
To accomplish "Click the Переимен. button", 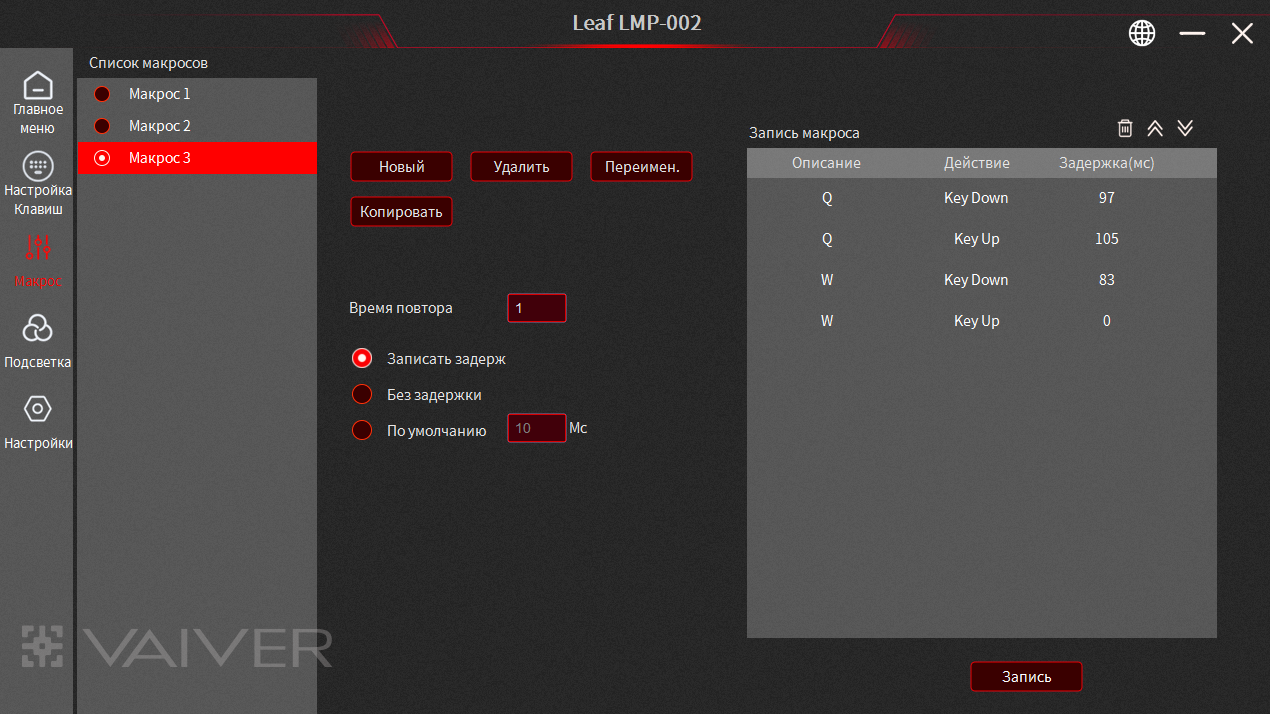I will tap(641, 167).
